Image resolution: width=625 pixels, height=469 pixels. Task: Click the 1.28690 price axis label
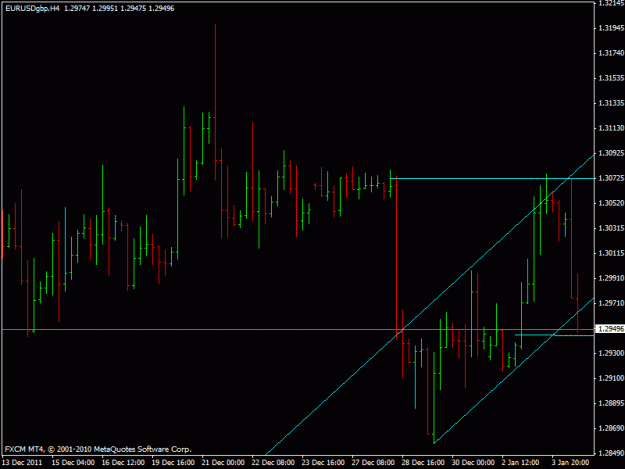point(611,428)
